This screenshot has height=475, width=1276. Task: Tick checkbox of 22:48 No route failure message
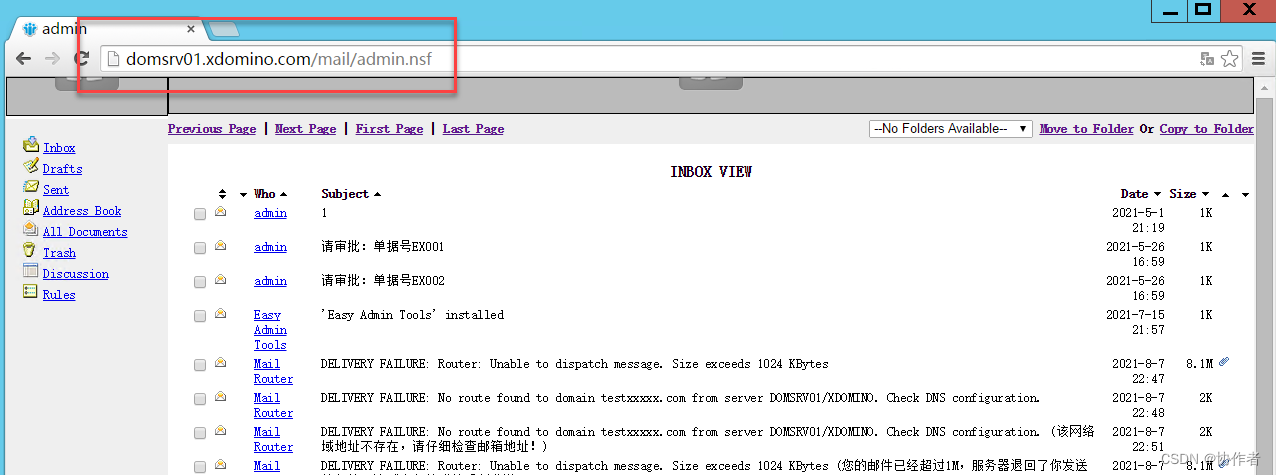coord(200,399)
